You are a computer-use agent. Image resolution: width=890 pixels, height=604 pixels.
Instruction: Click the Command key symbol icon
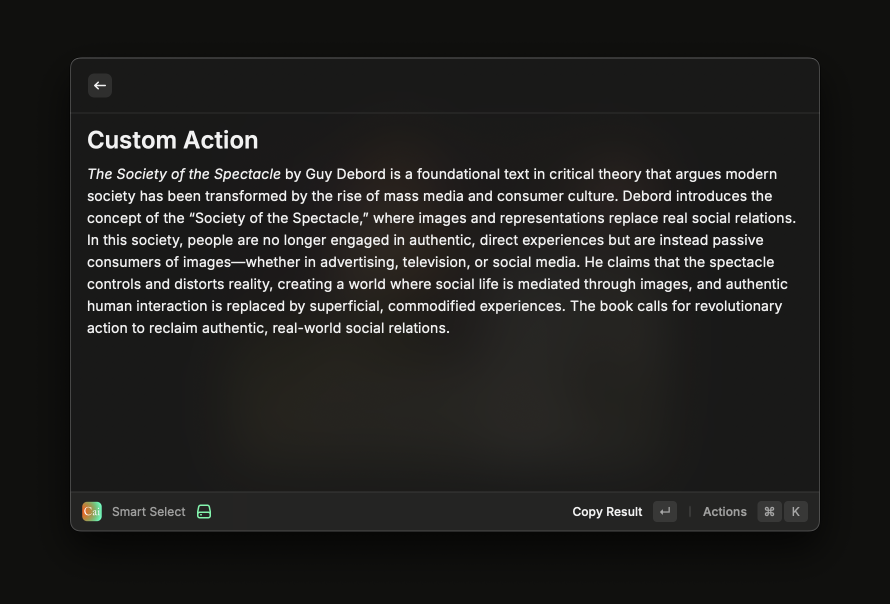coord(769,512)
